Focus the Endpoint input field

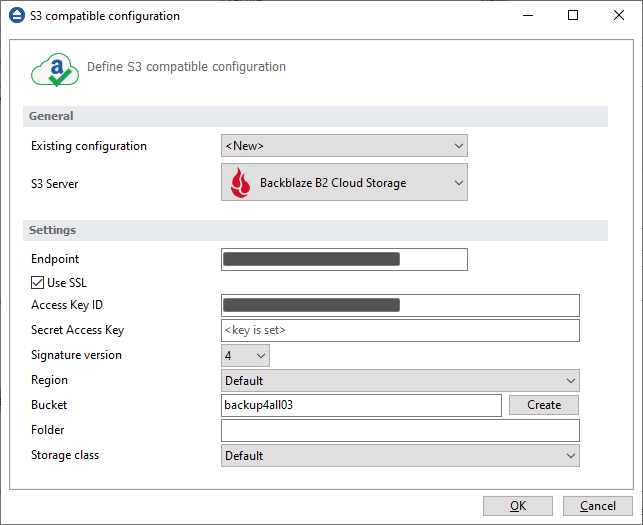[x=344, y=259]
